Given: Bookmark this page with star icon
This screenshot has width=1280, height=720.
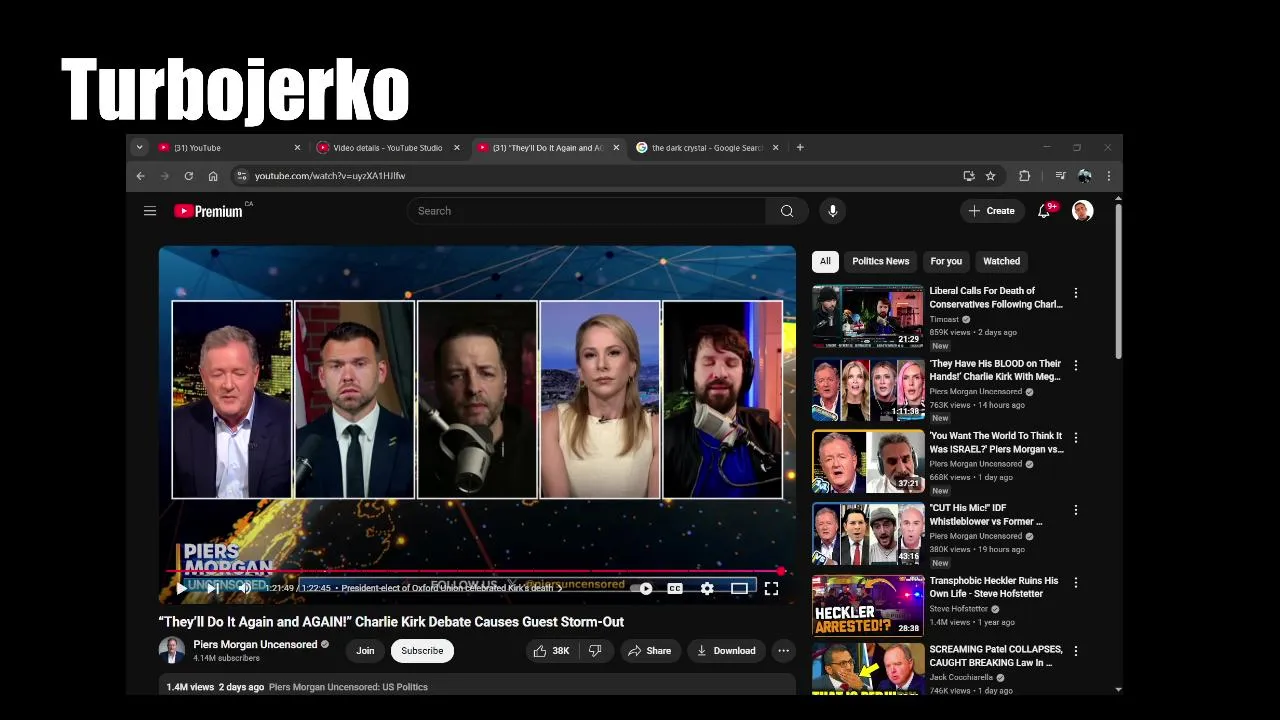Looking at the screenshot, I should point(991,176).
